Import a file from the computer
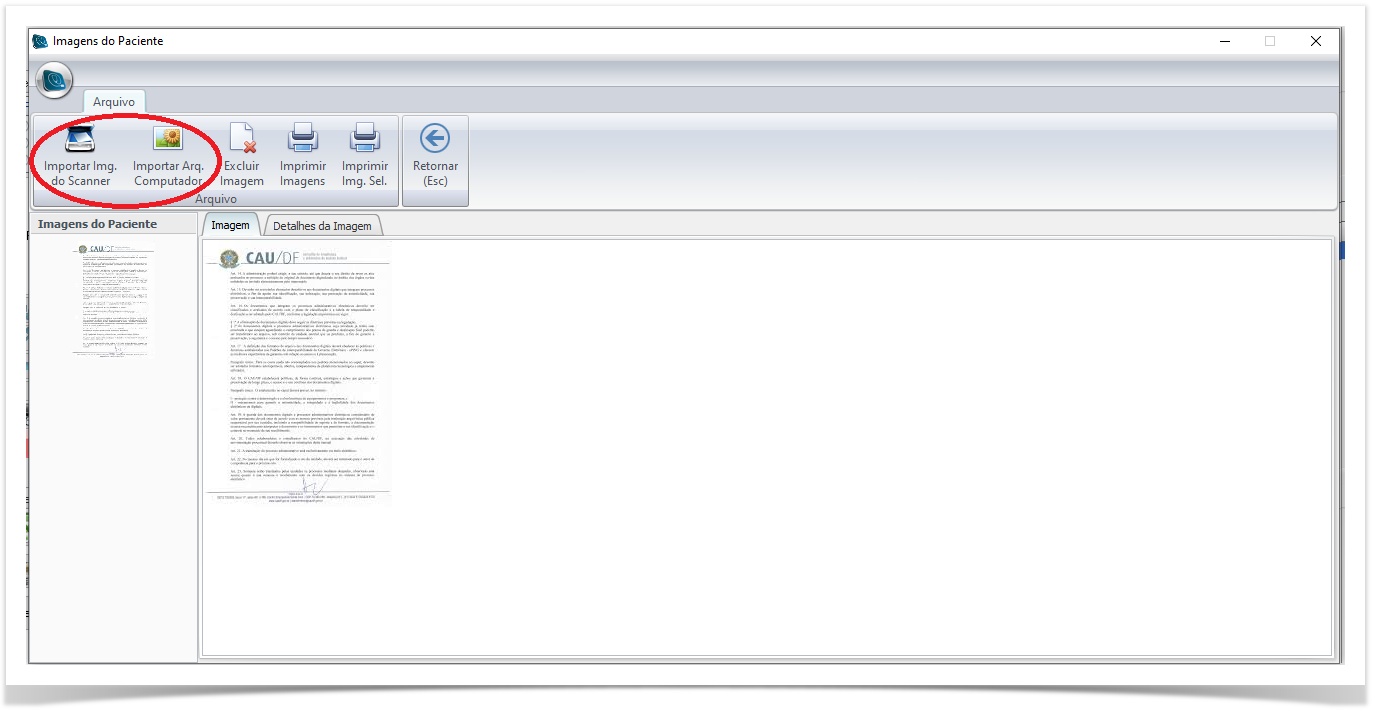 click(x=168, y=138)
